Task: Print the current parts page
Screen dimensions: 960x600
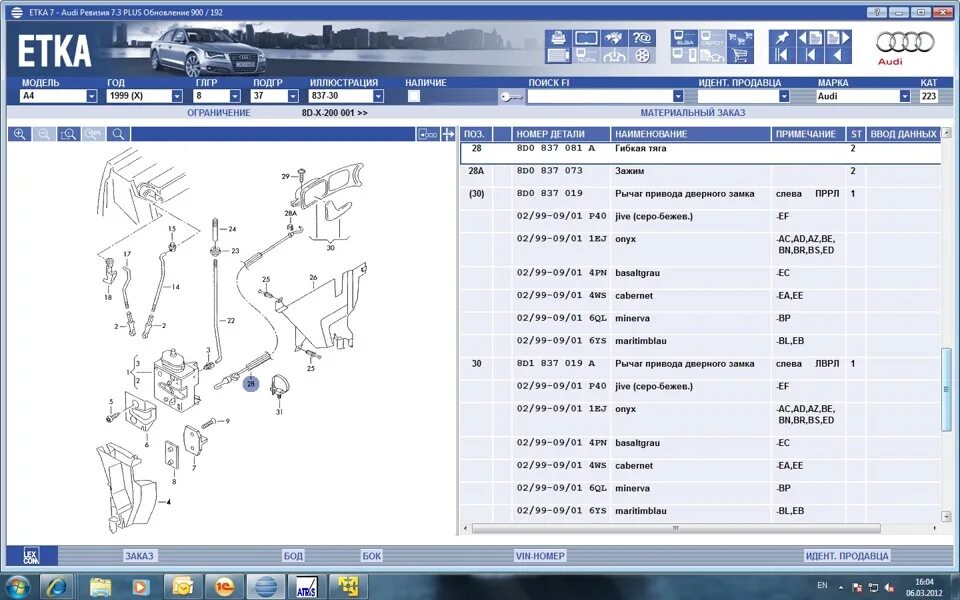Action: (x=558, y=38)
